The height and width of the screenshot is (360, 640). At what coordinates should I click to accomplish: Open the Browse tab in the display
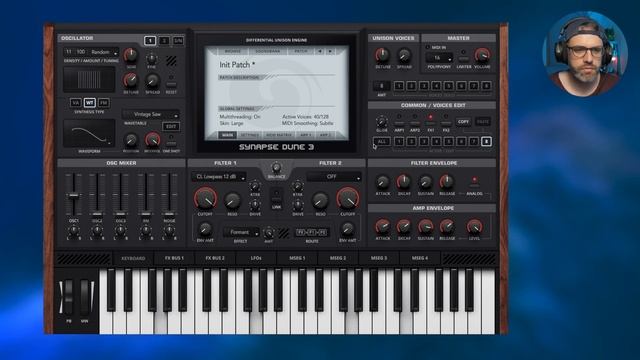coord(232,51)
